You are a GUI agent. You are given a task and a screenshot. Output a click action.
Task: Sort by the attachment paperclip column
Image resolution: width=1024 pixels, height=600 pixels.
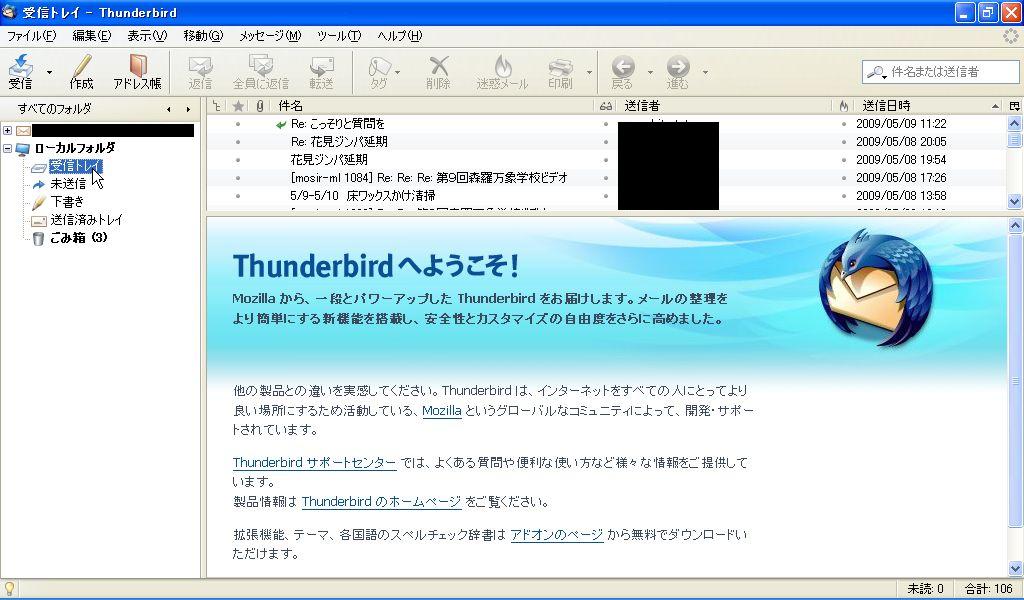pos(260,106)
